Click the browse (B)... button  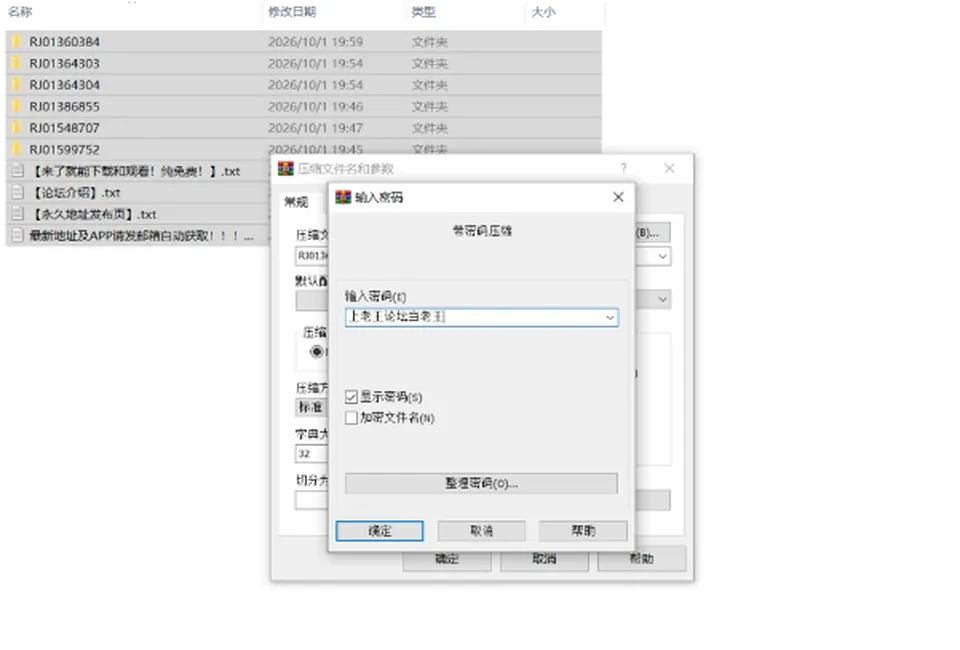click(x=653, y=233)
